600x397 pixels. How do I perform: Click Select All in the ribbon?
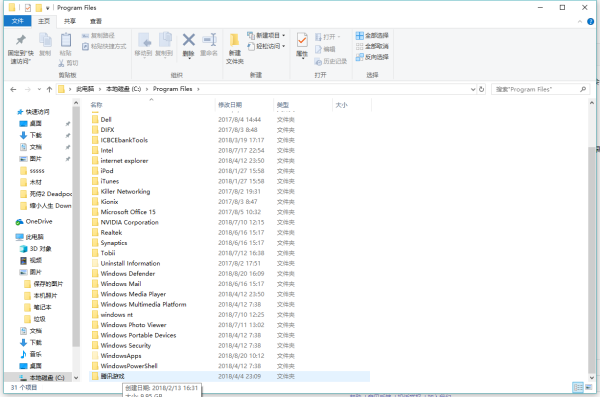coord(372,36)
